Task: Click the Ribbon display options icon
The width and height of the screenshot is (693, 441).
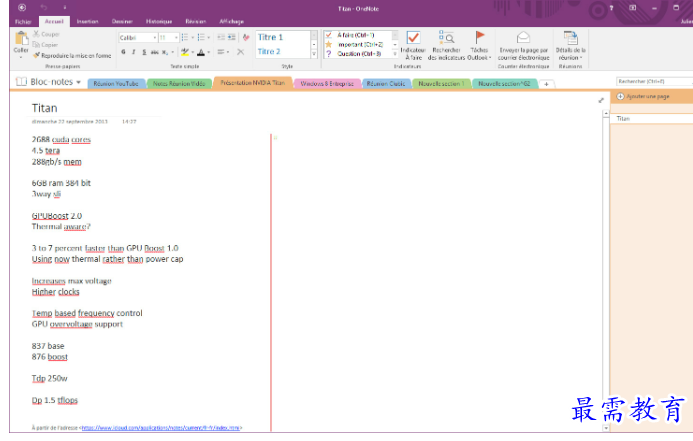Action: 632,8
